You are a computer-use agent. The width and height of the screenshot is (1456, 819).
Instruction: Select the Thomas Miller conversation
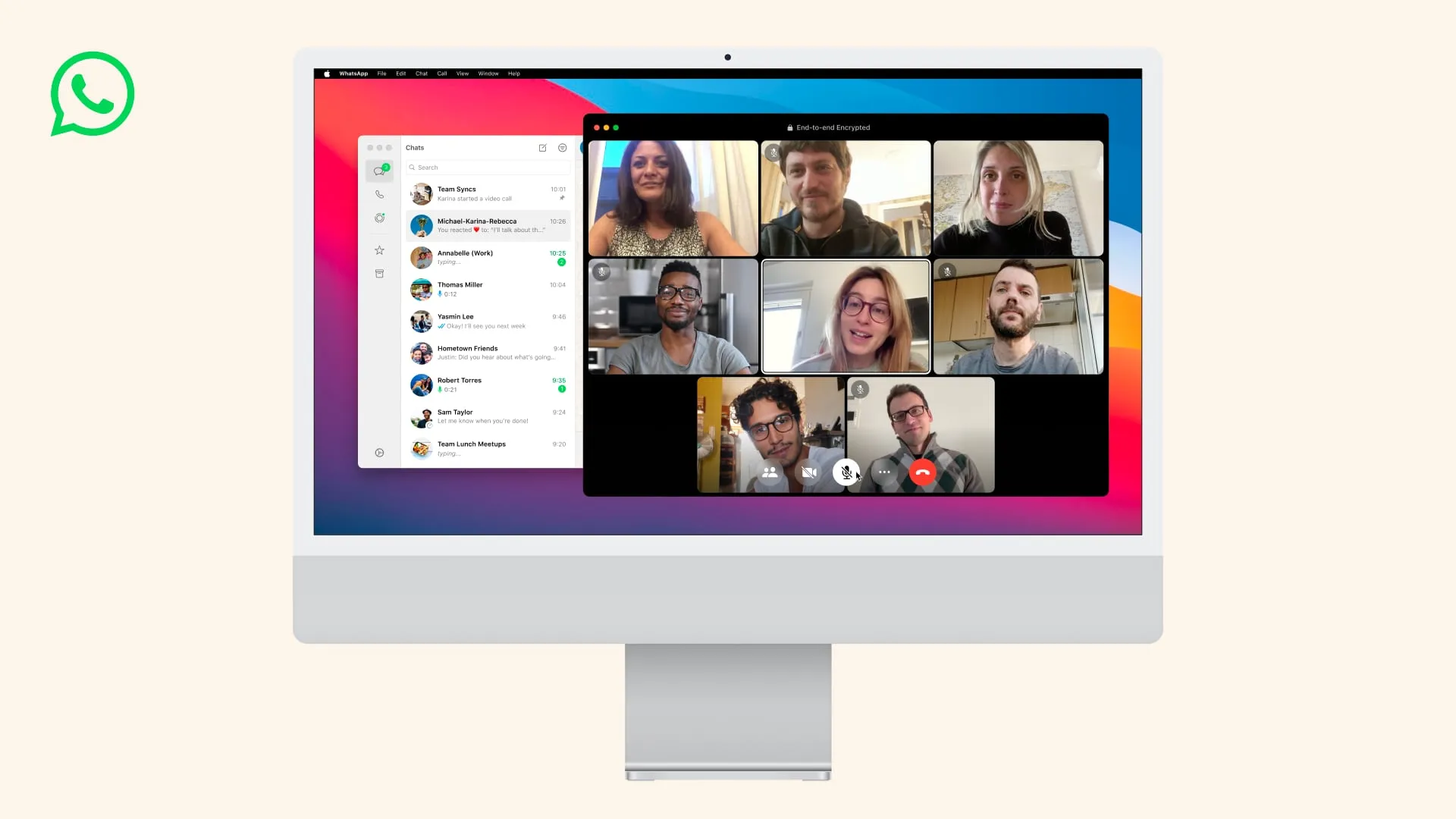coord(488,289)
